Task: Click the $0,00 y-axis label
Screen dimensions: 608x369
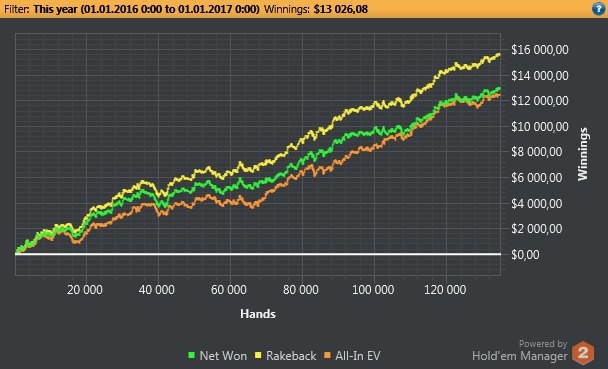Action: [525, 255]
